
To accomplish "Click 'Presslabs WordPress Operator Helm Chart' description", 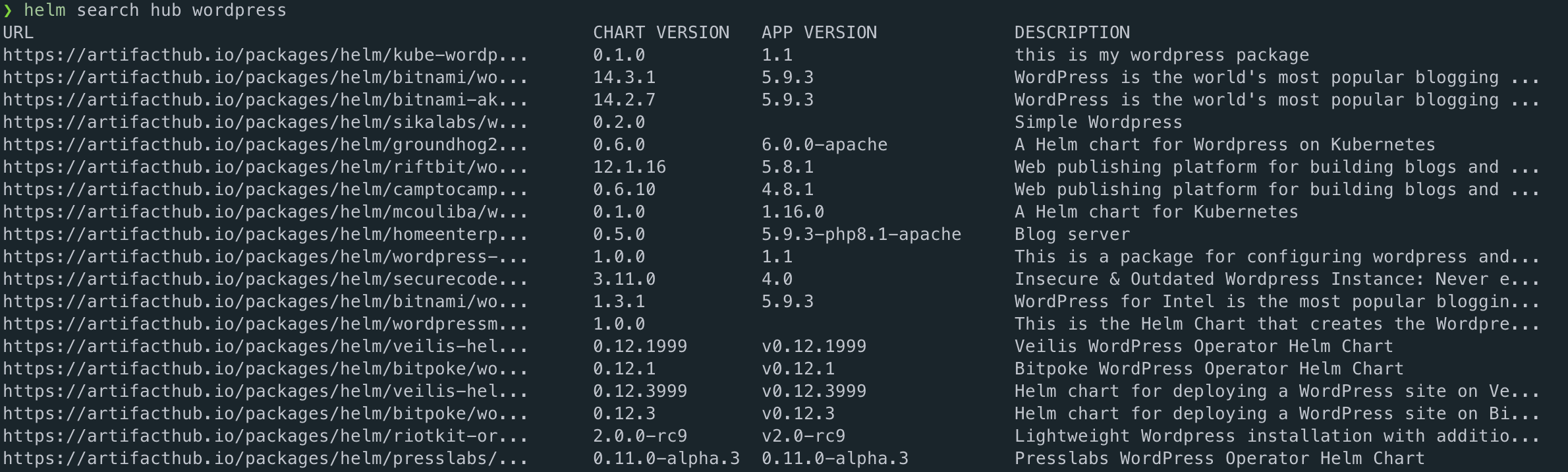I will (x=1220, y=459).
